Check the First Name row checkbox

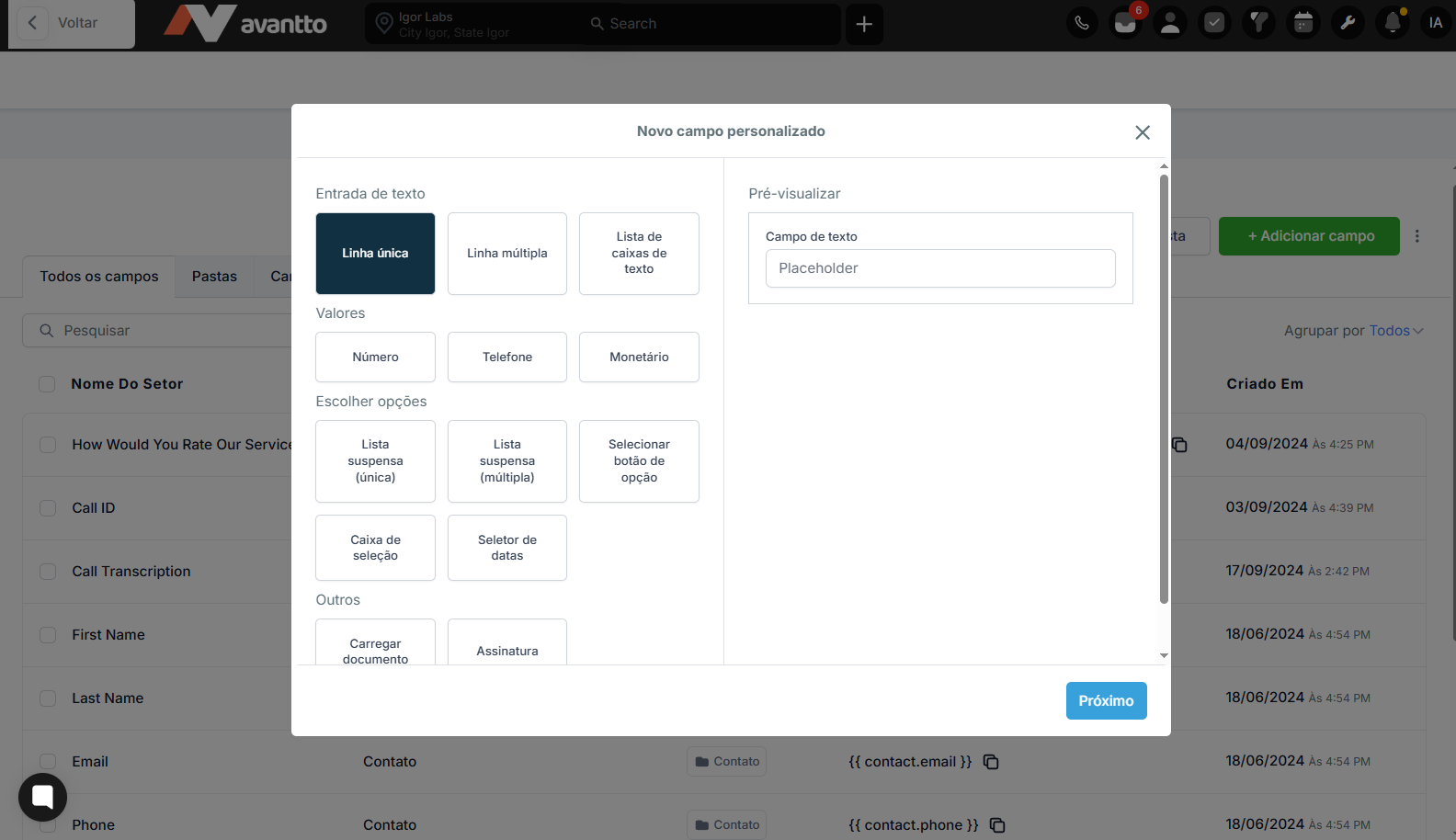[x=48, y=635]
